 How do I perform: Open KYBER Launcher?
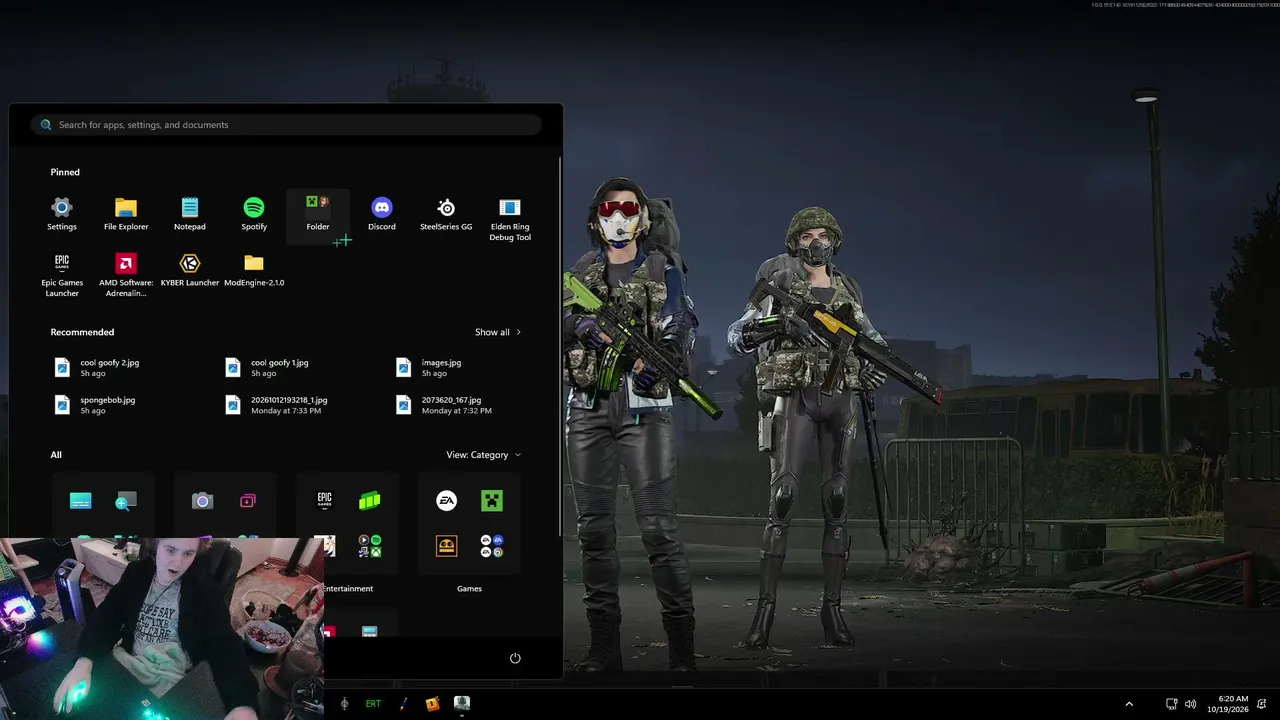click(x=190, y=270)
